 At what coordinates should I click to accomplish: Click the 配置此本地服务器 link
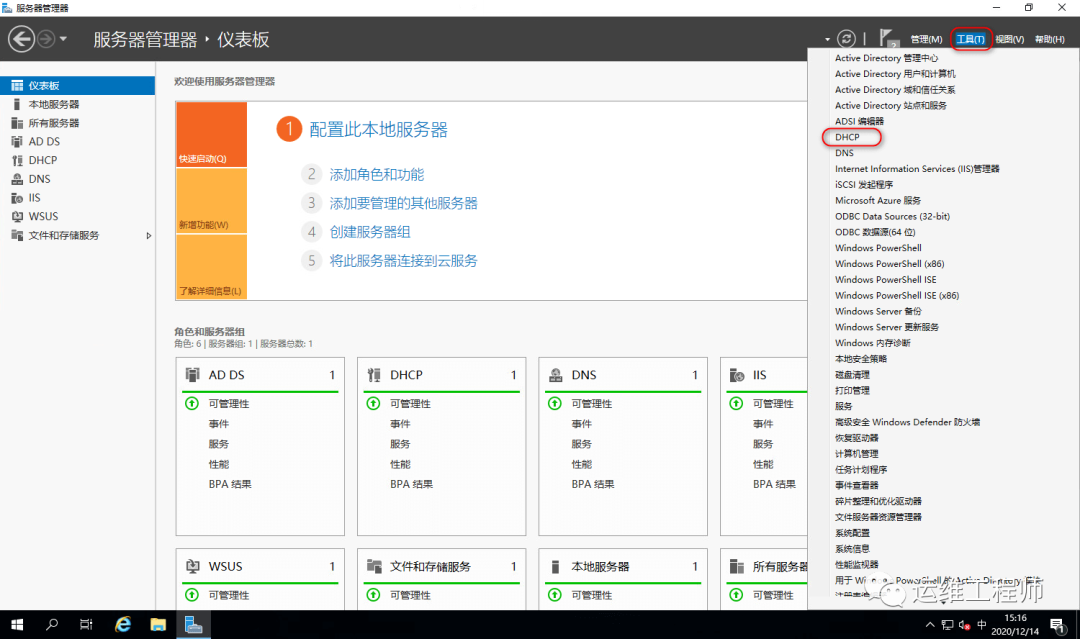[378, 129]
